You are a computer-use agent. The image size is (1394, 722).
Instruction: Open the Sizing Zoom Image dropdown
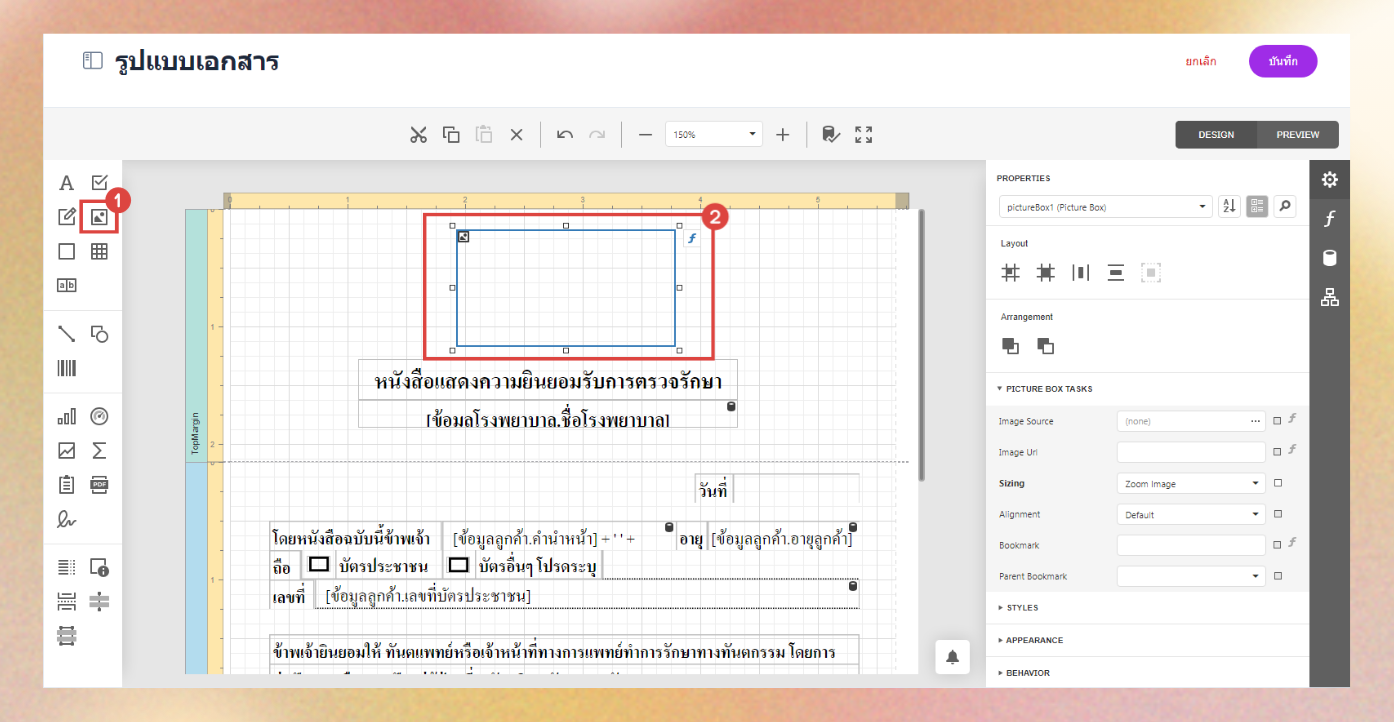tap(1191, 484)
